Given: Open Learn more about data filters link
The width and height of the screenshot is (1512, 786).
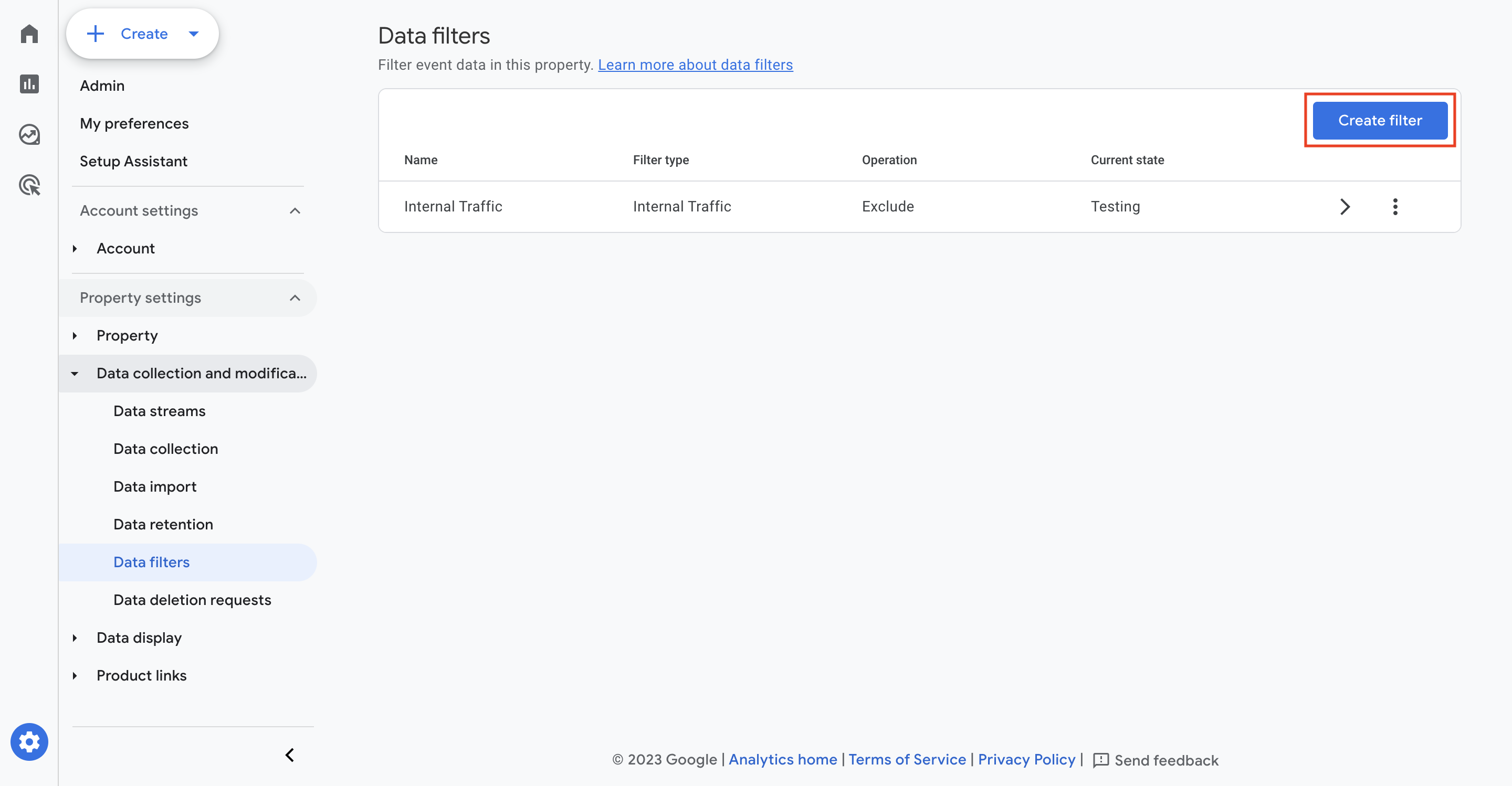Looking at the screenshot, I should click(x=695, y=65).
